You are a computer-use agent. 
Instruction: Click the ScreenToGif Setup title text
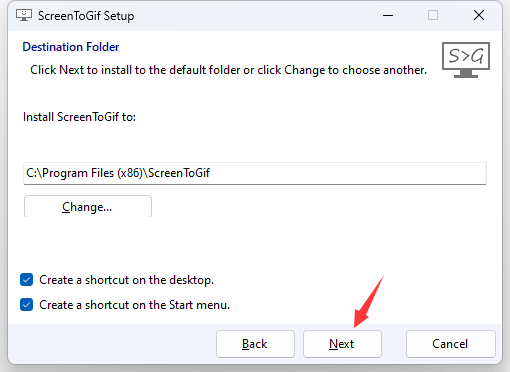point(86,16)
